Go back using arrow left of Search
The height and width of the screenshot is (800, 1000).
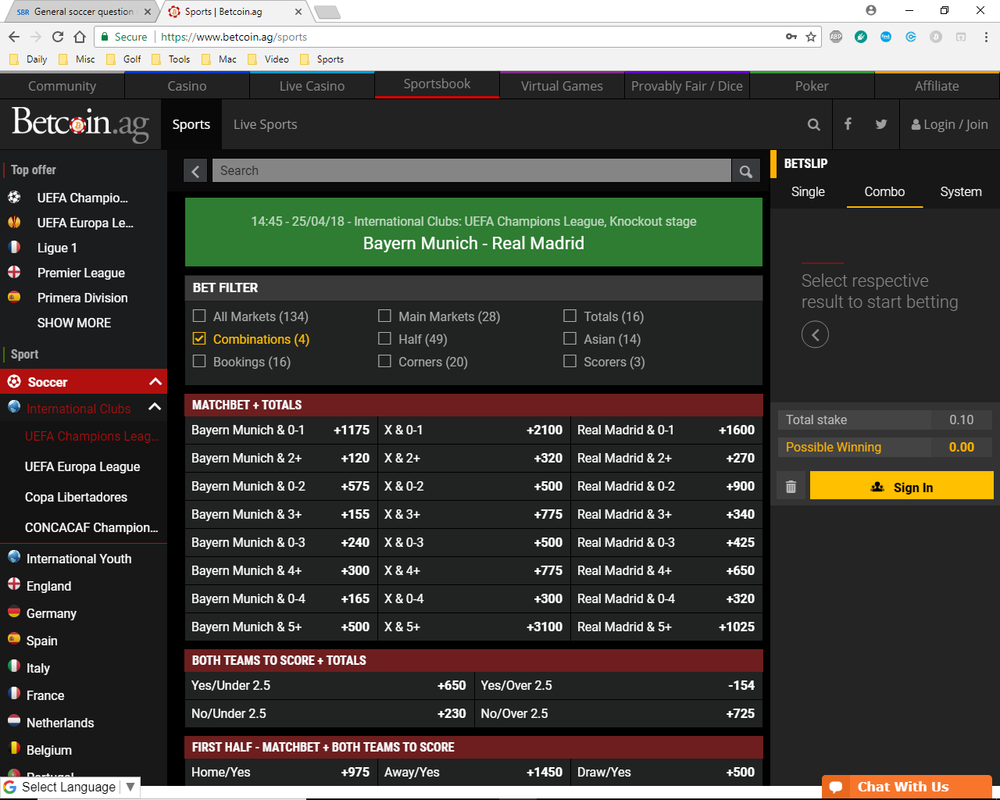point(196,171)
